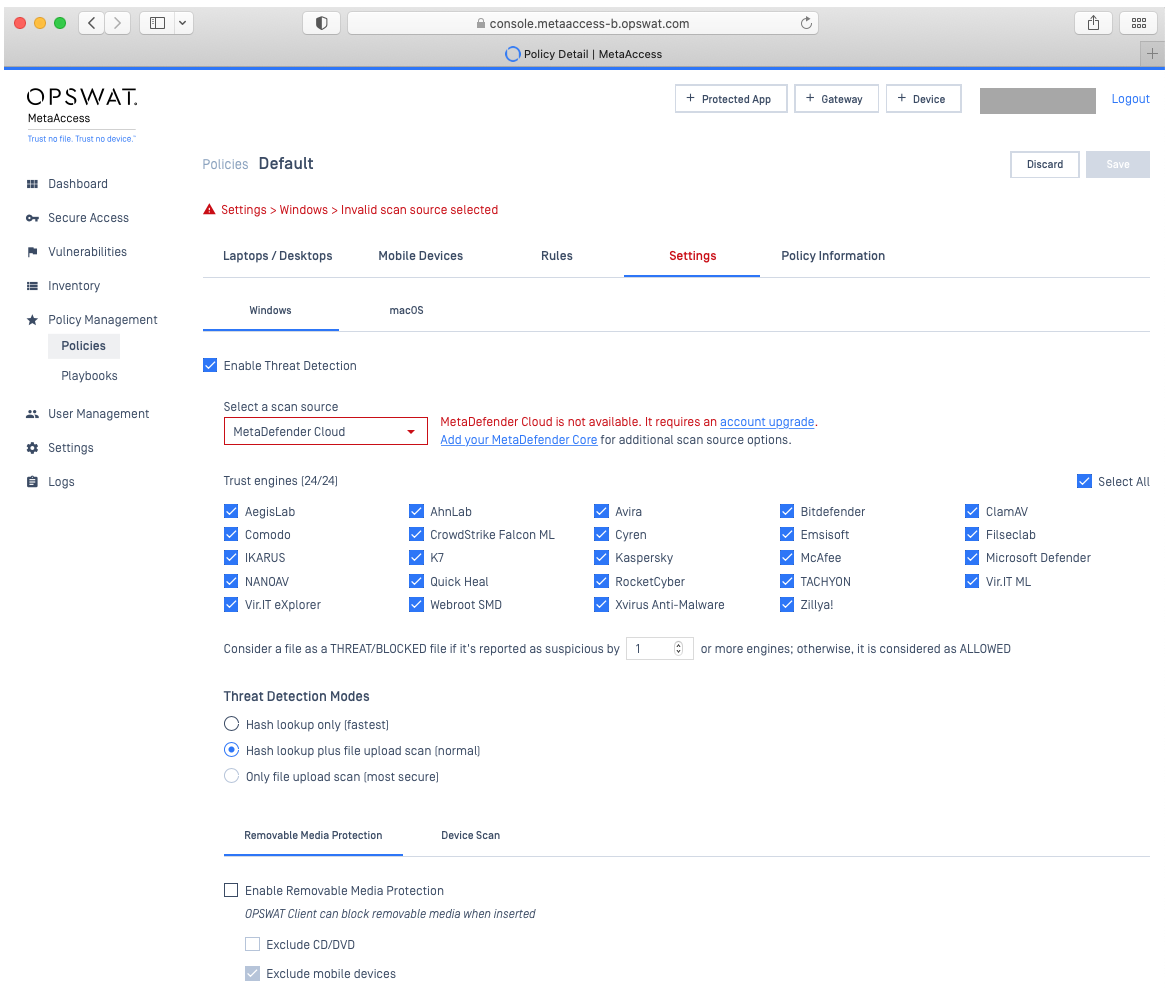Viewport: 1171px width, 991px height.
Task: Click the red warning triangle icon
Action: (x=209, y=210)
